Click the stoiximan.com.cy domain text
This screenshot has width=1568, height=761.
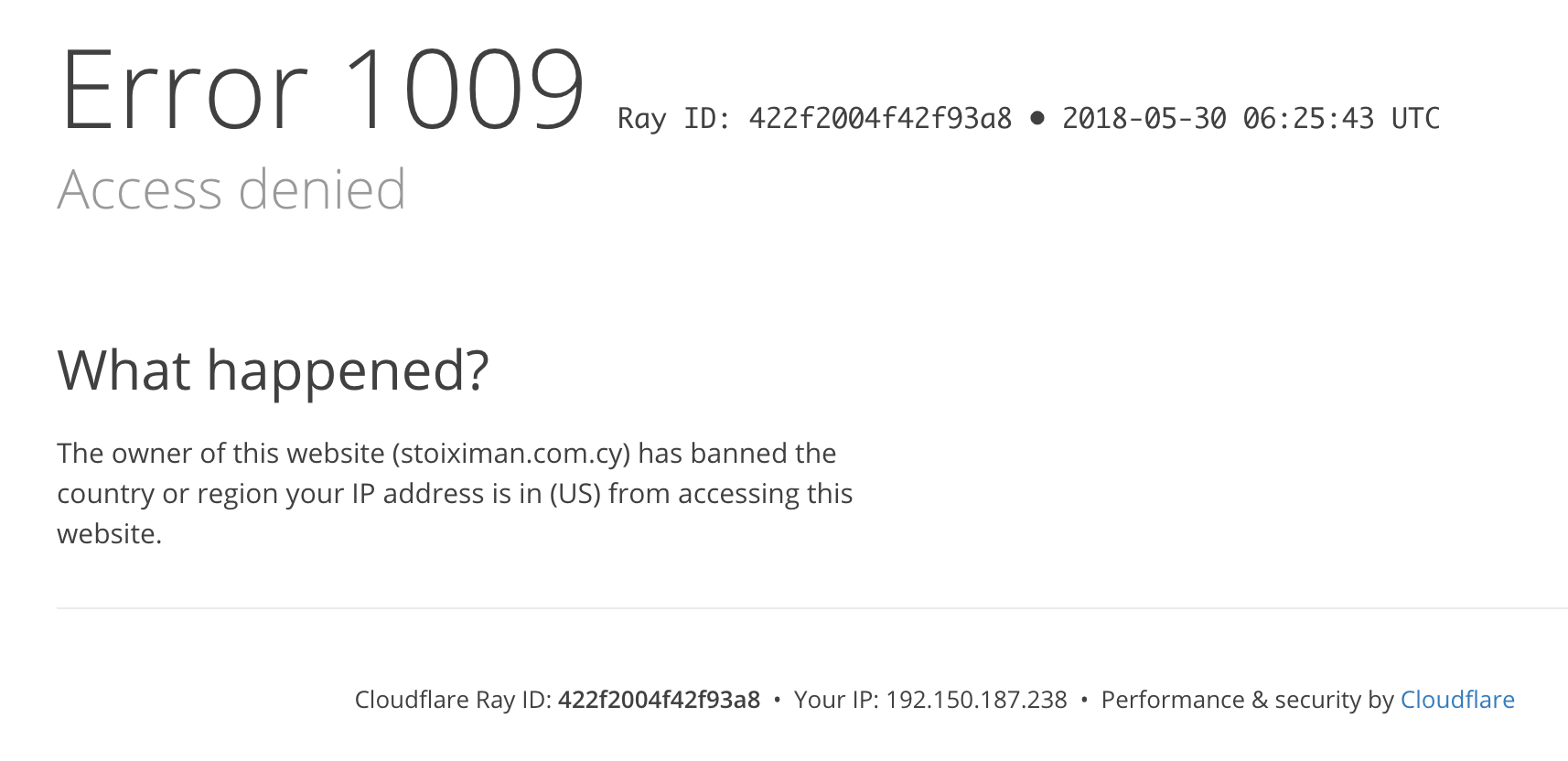511,454
